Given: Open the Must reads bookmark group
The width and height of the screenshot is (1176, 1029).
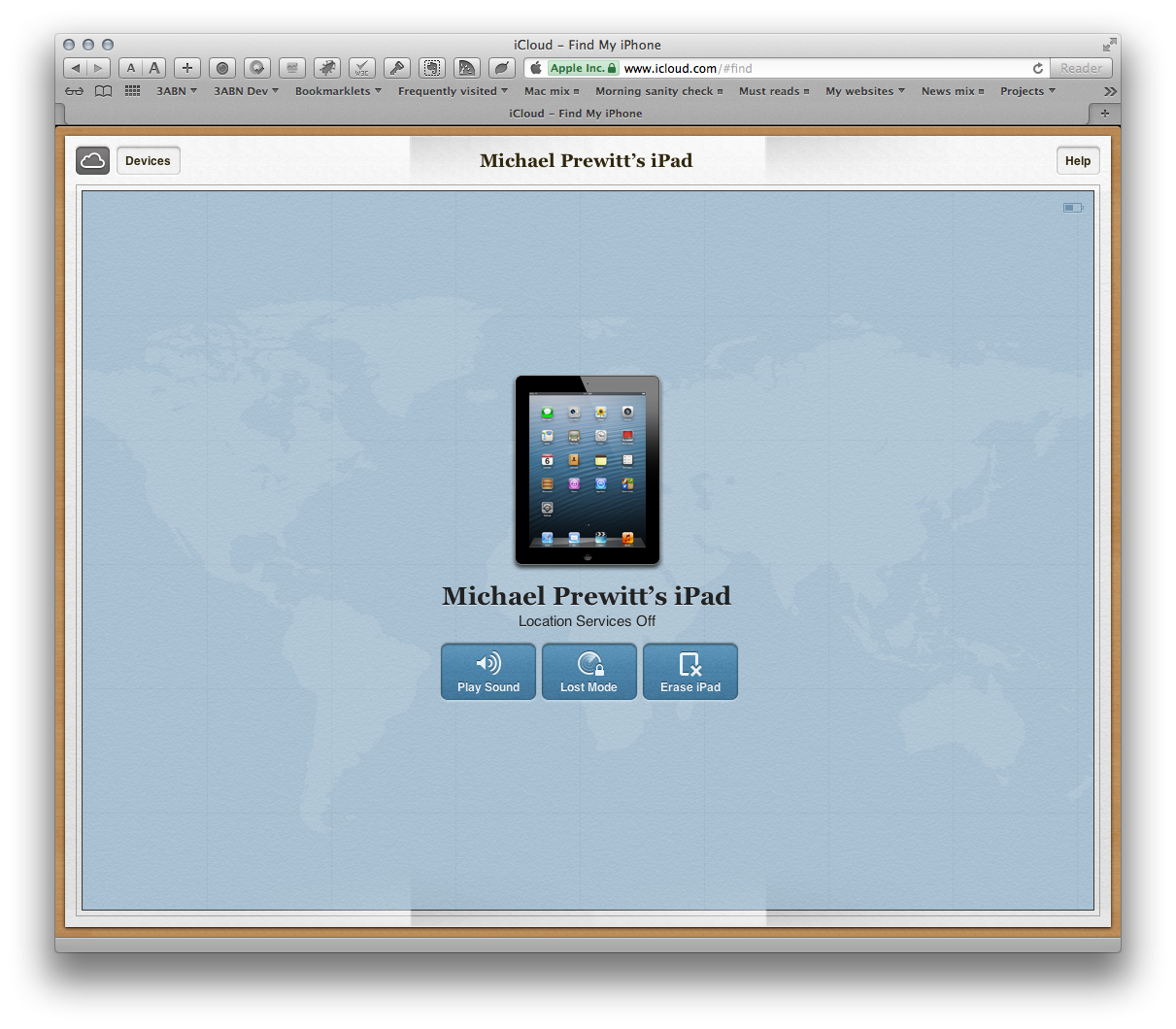Looking at the screenshot, I should [774, 91].
